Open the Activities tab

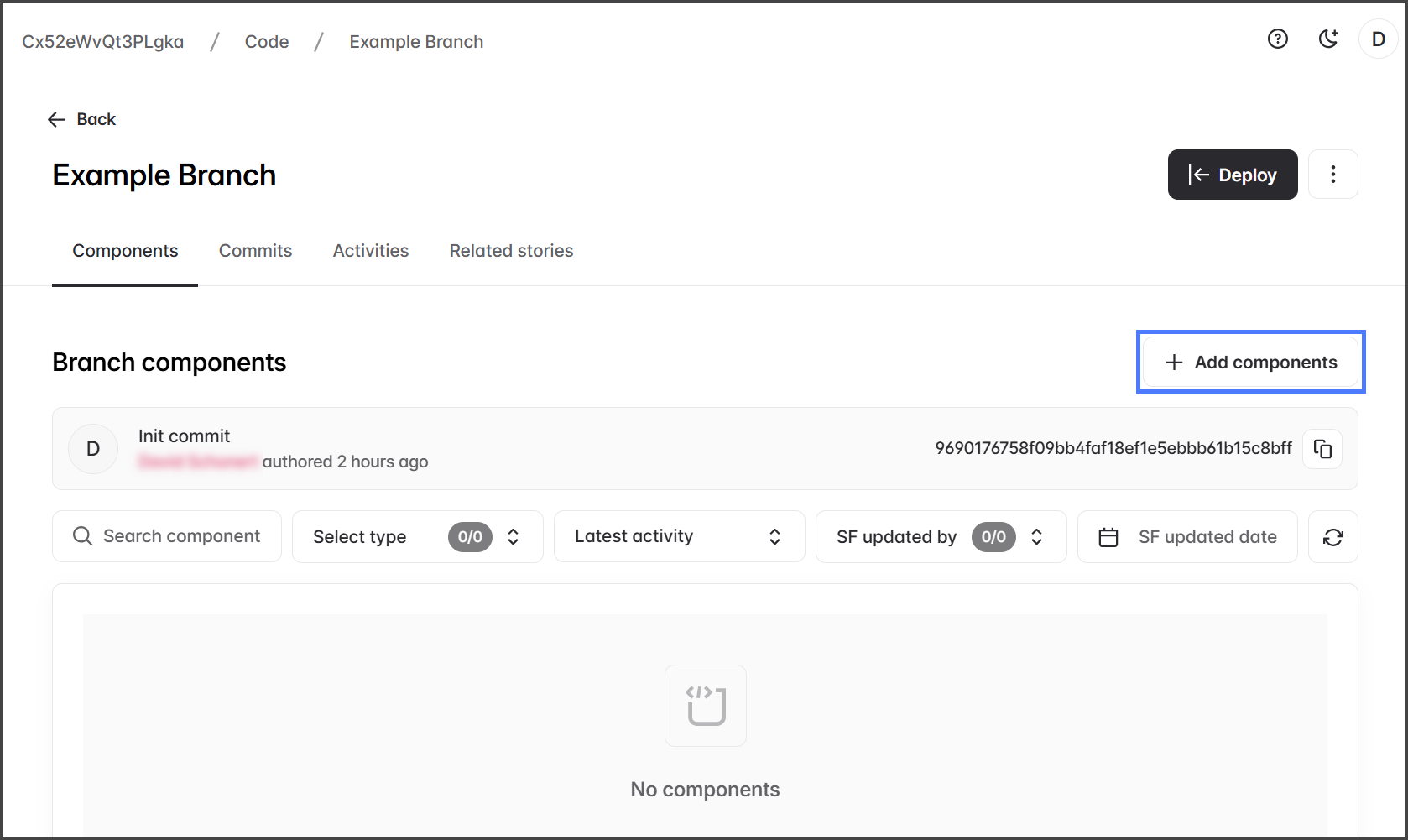click(370, 251)
